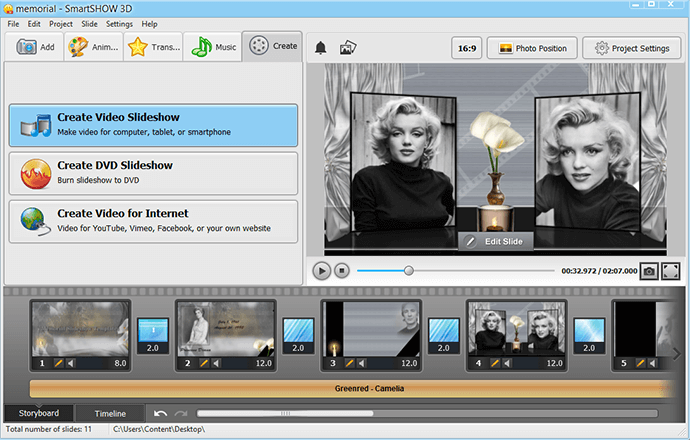690x440 pixels.
Task: Toggle the sound icon on slide 1
Action: point(71,363)
